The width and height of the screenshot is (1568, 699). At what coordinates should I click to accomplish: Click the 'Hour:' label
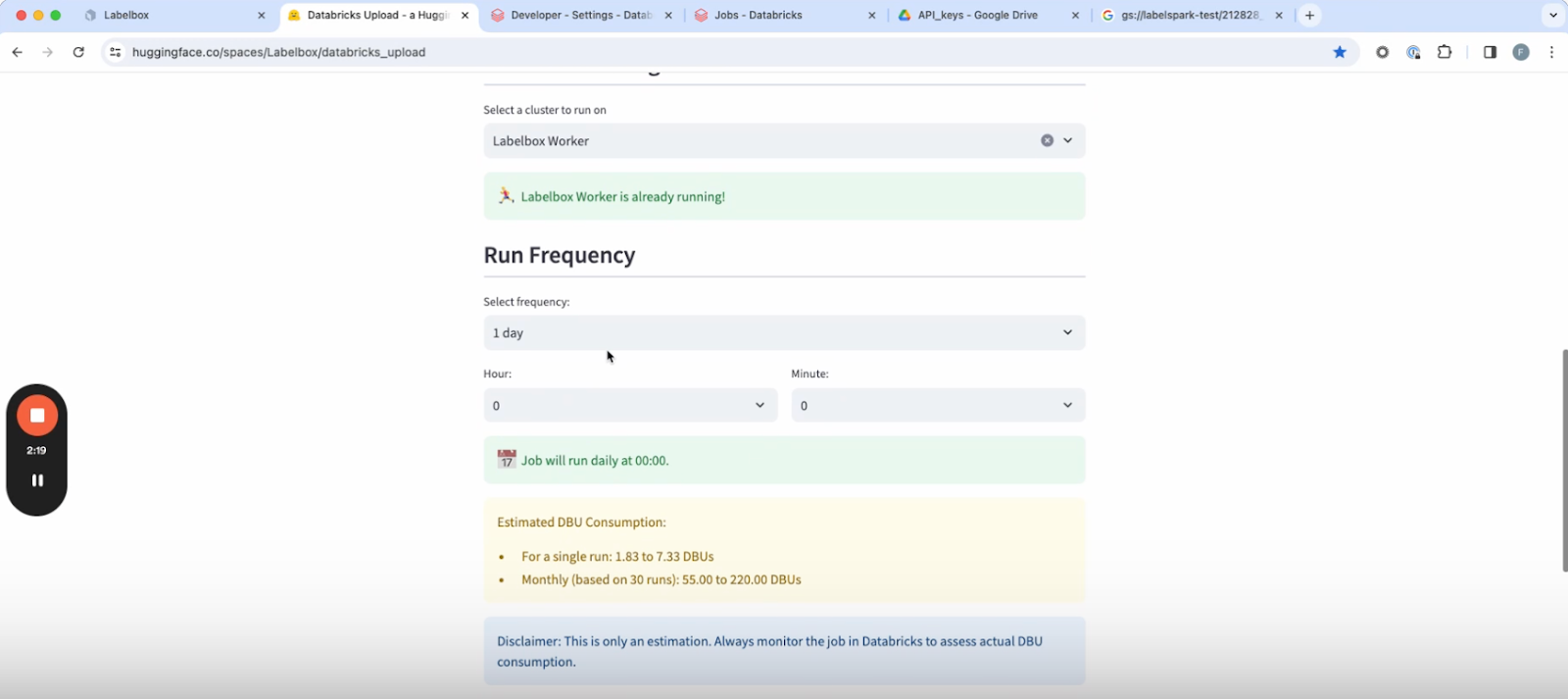pyautogui.click(x=497, y=374)
